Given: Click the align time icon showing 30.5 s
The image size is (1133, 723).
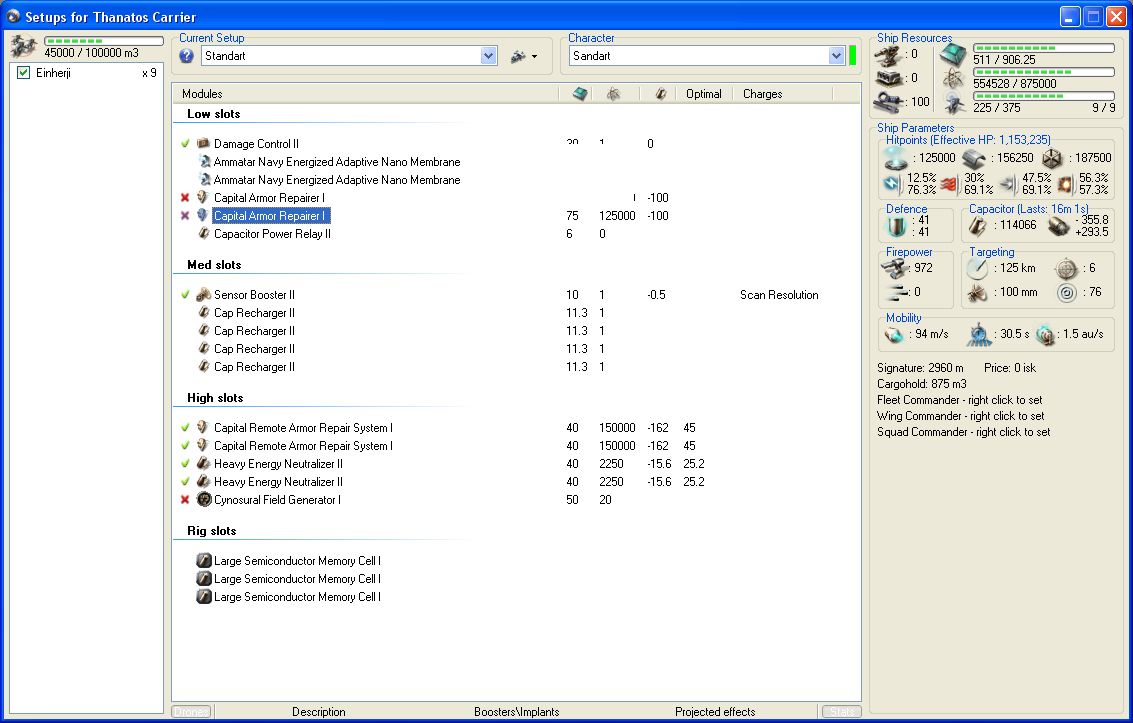Looking at the screenshot, I should 979,334.
